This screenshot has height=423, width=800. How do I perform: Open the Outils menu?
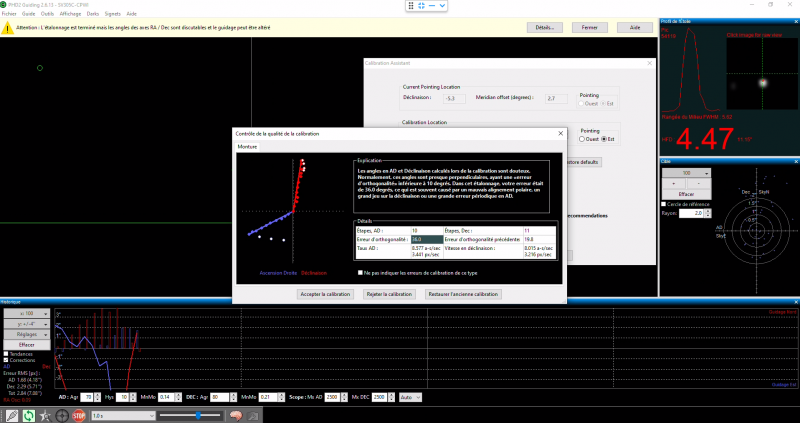47,14
